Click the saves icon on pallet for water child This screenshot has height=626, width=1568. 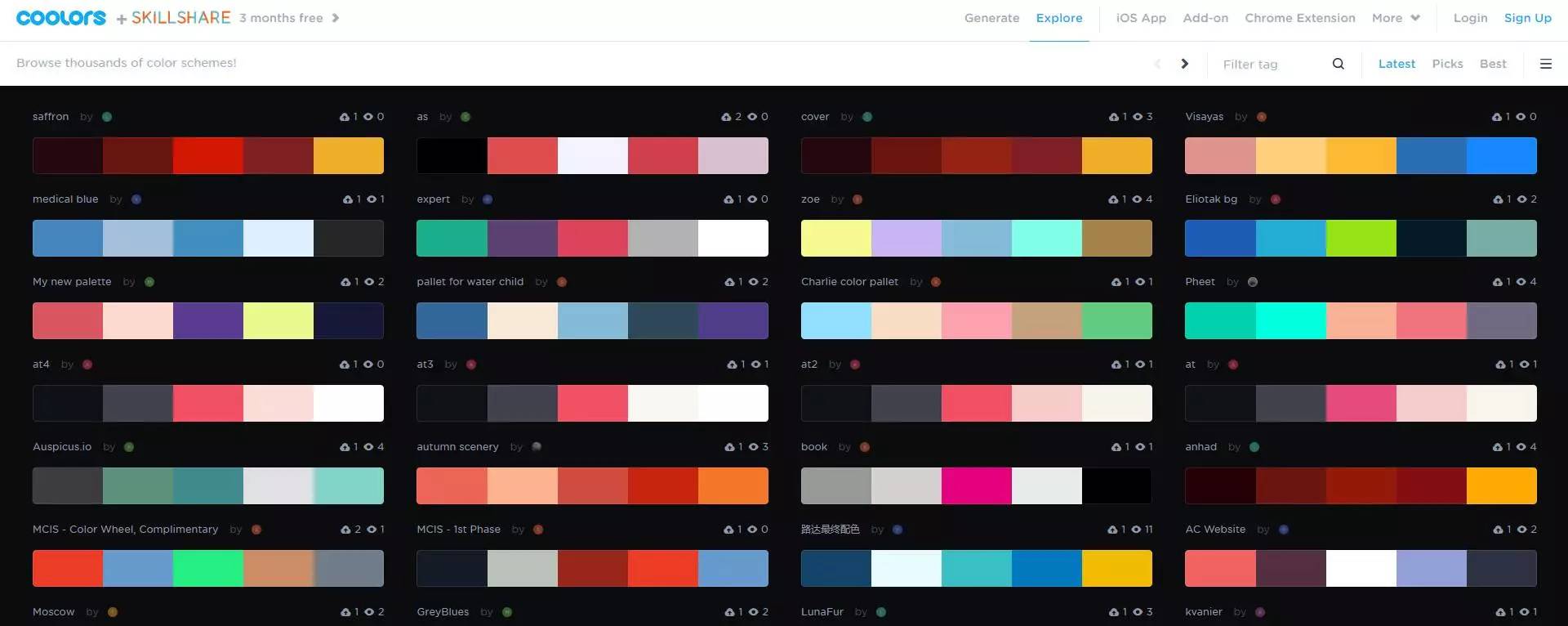(x=729, y=282)
